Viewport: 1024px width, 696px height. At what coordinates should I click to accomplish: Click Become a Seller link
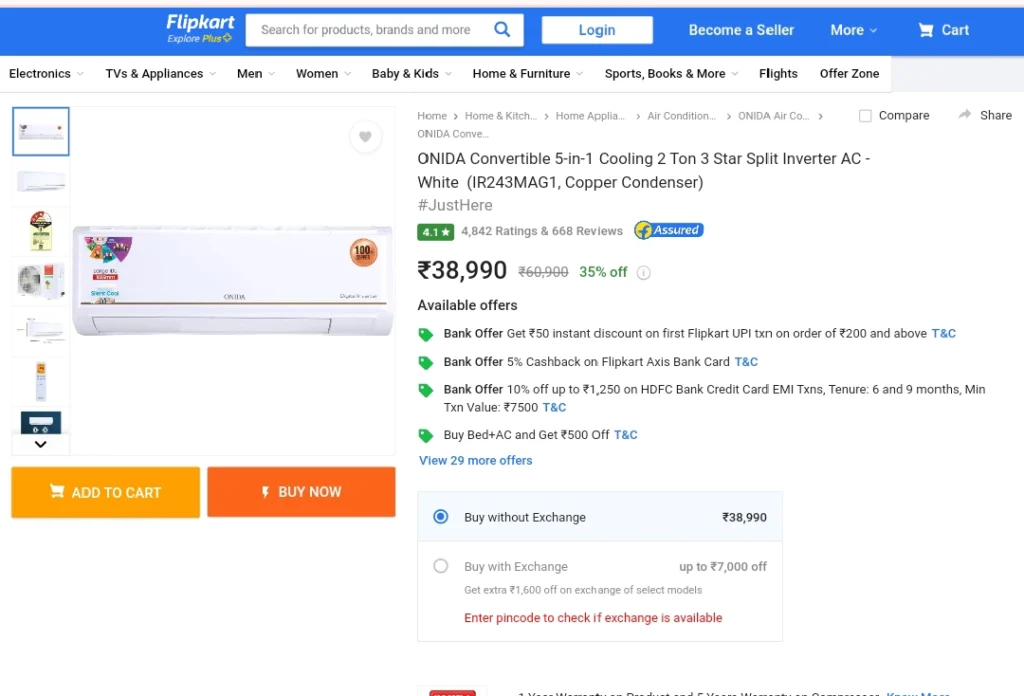coord(741,30)
